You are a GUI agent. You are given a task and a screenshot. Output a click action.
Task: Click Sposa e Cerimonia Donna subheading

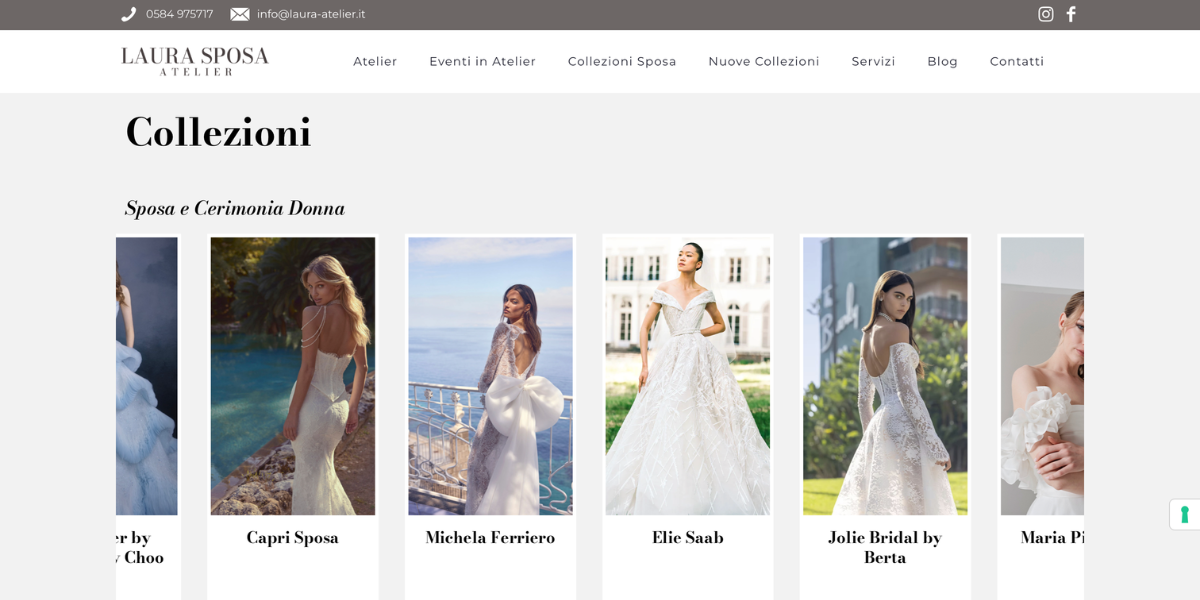coord(235,208)
